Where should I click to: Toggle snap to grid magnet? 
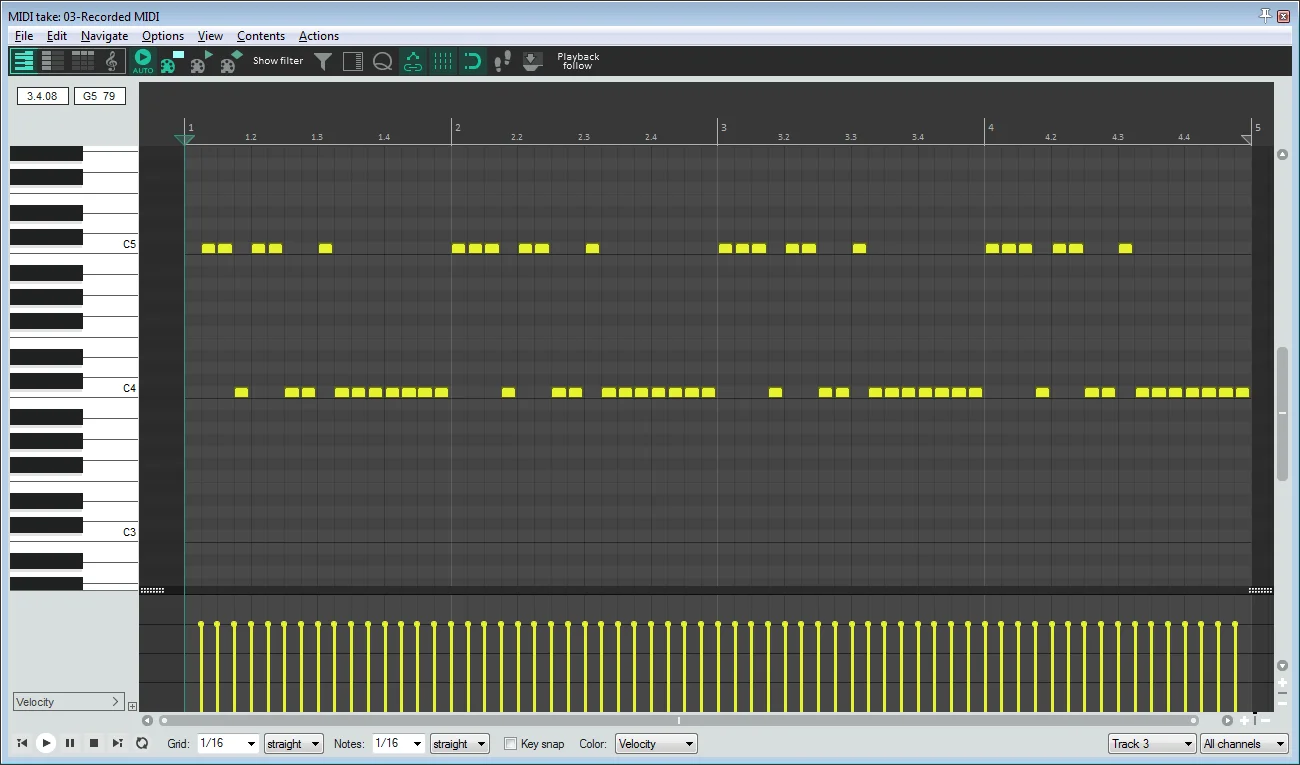472,61
